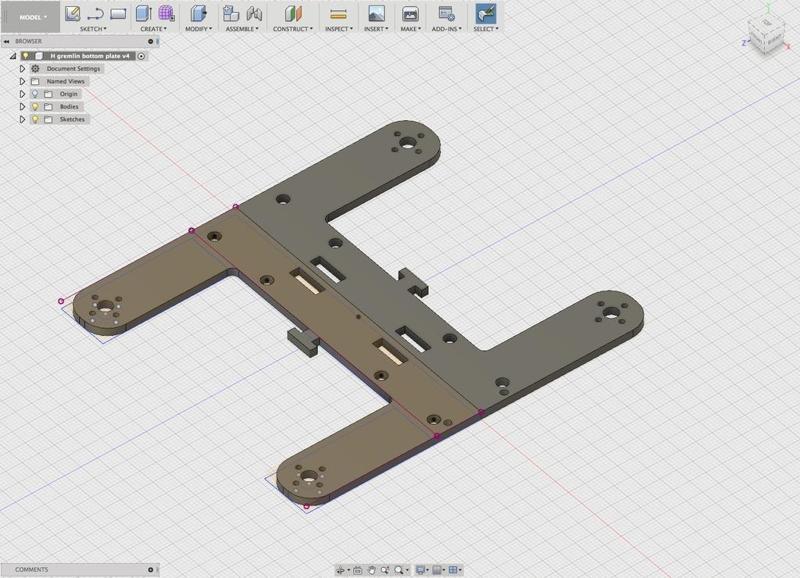Open the SELECT menu label
Screen dimensions: 800x578
(x=486, y=29)
